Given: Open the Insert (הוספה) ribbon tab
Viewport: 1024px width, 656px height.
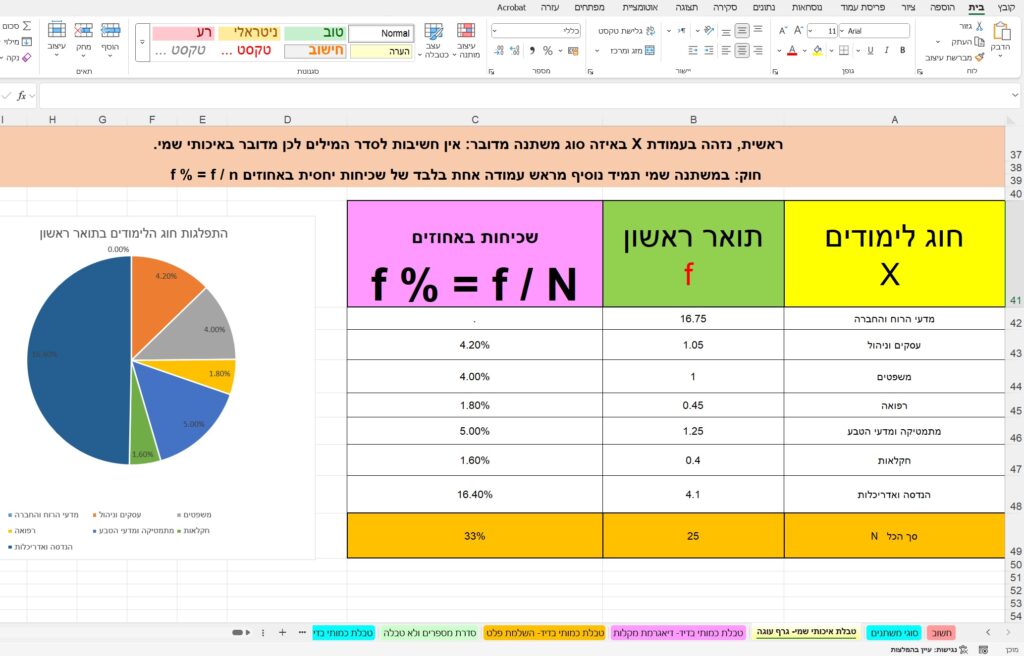Looking at the screenshot, I should 942,7.
